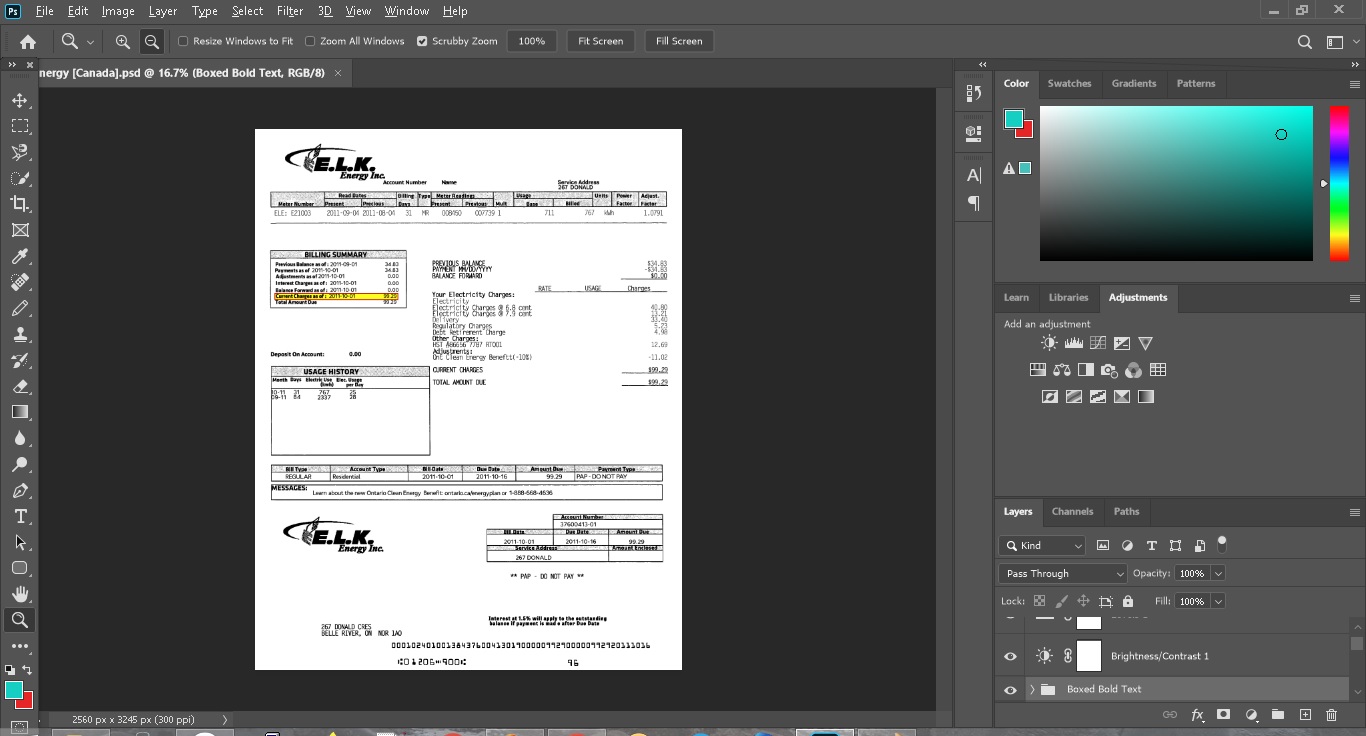Open the Filter menu
This screenshot has height=736, width=1366.
pos(290,11)
